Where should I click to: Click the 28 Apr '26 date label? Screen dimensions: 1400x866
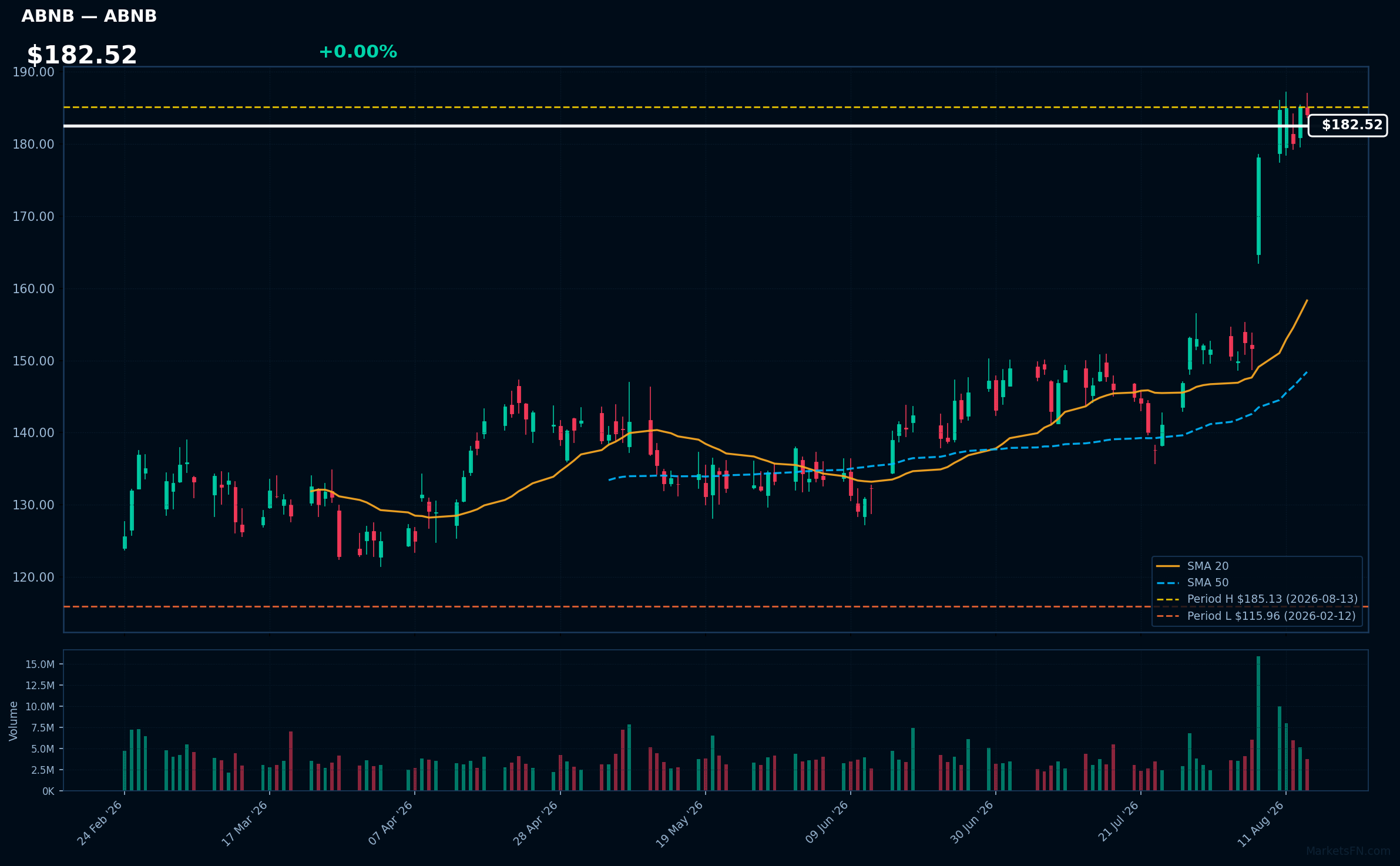pos(536,823)
